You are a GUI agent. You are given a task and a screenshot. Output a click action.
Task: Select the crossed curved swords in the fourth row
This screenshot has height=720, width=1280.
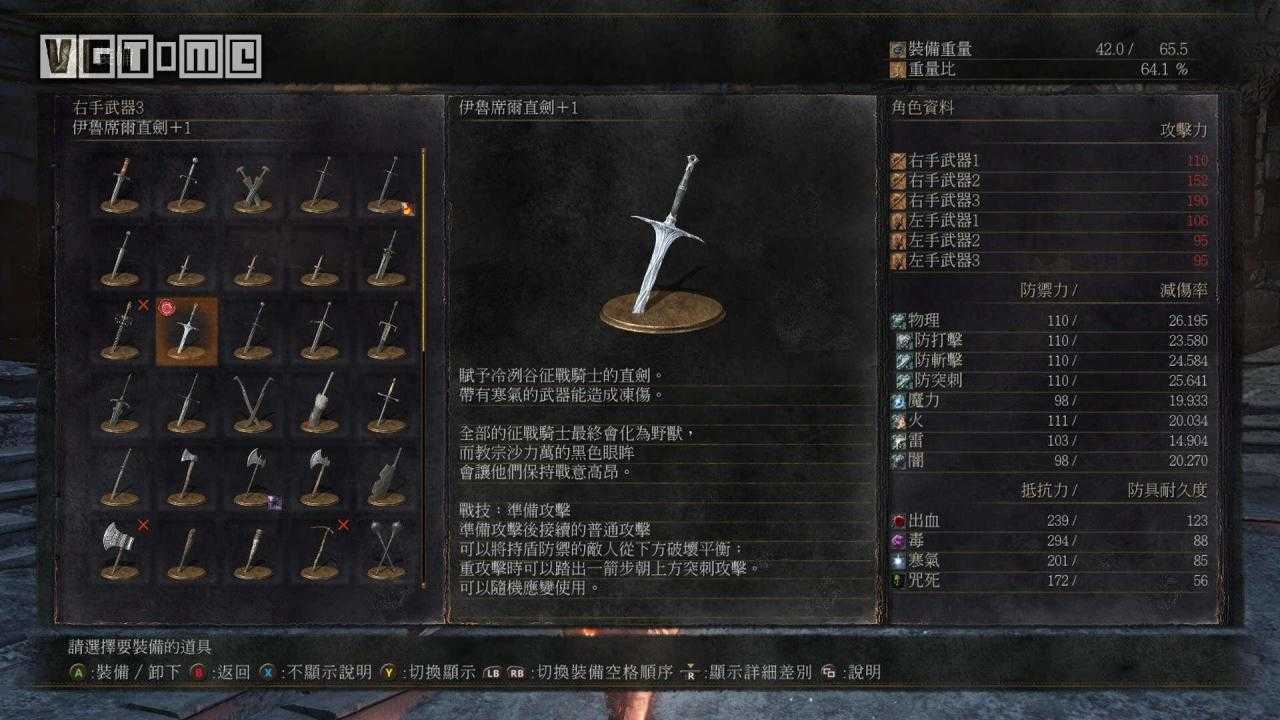pos(253,403)
